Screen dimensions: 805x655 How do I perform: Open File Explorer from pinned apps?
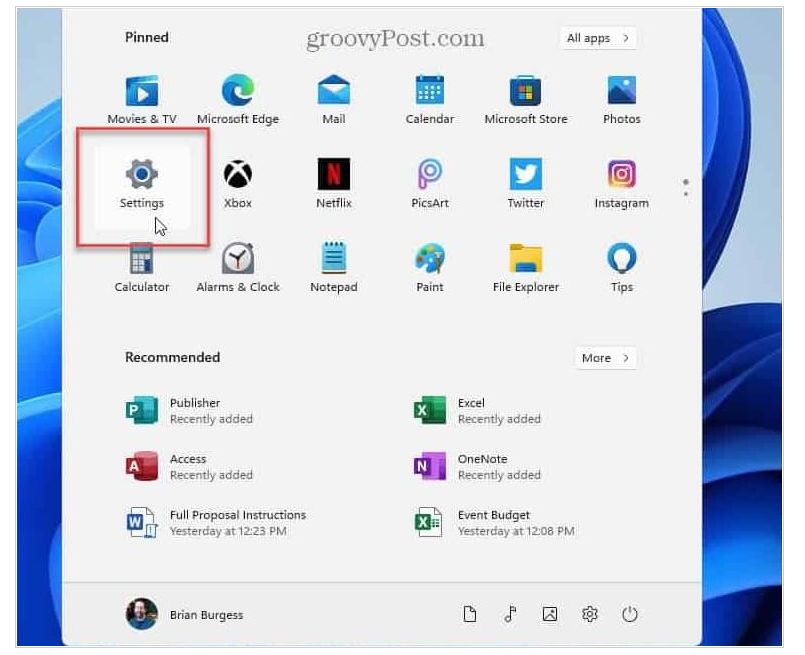[526, 268]
